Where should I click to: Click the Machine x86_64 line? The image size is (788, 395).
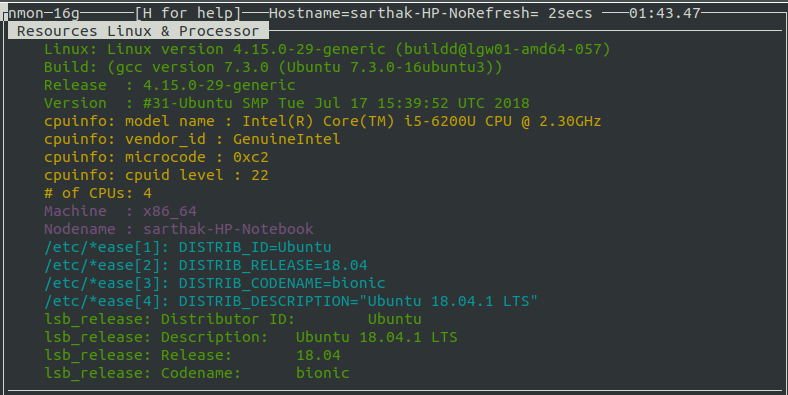point(120,212)
